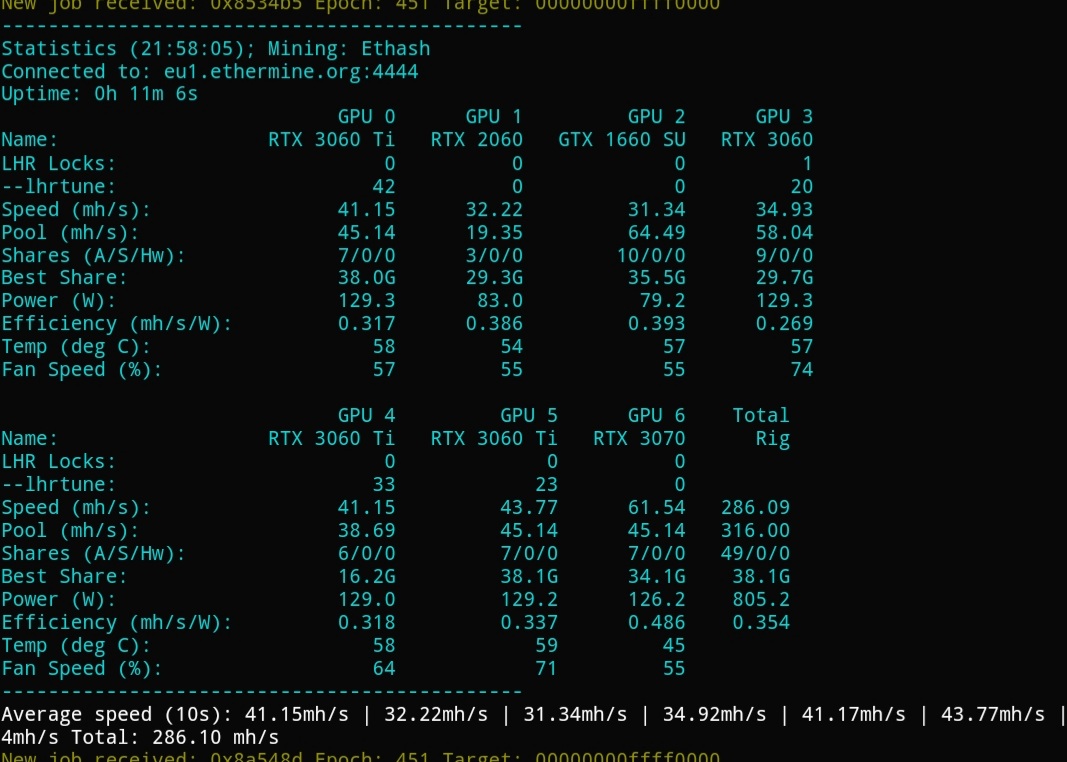The image size is (1067, 762).
Task: Select GPU 2's shares value 10/0/0
Action: coord(651,256)
